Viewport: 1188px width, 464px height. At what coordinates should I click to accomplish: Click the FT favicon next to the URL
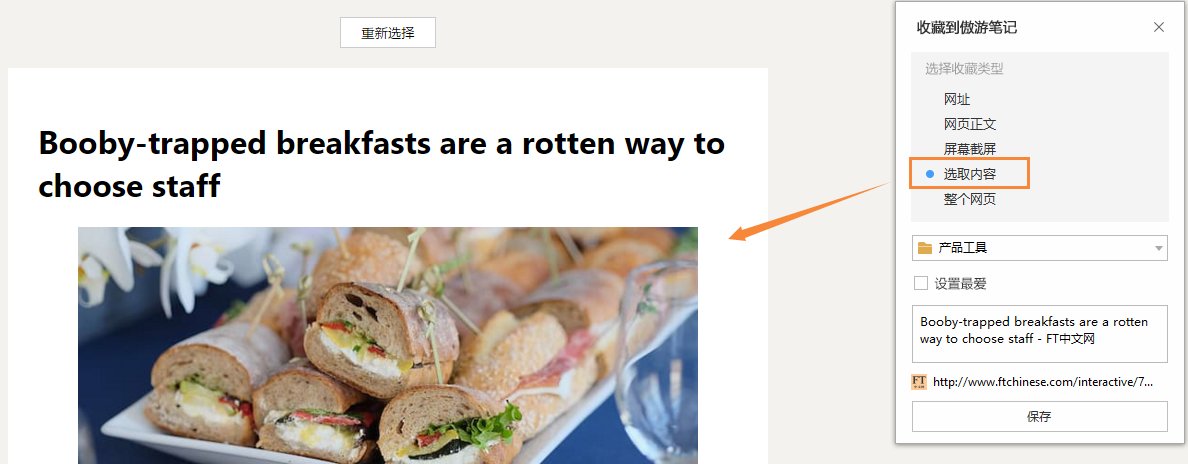919,382
